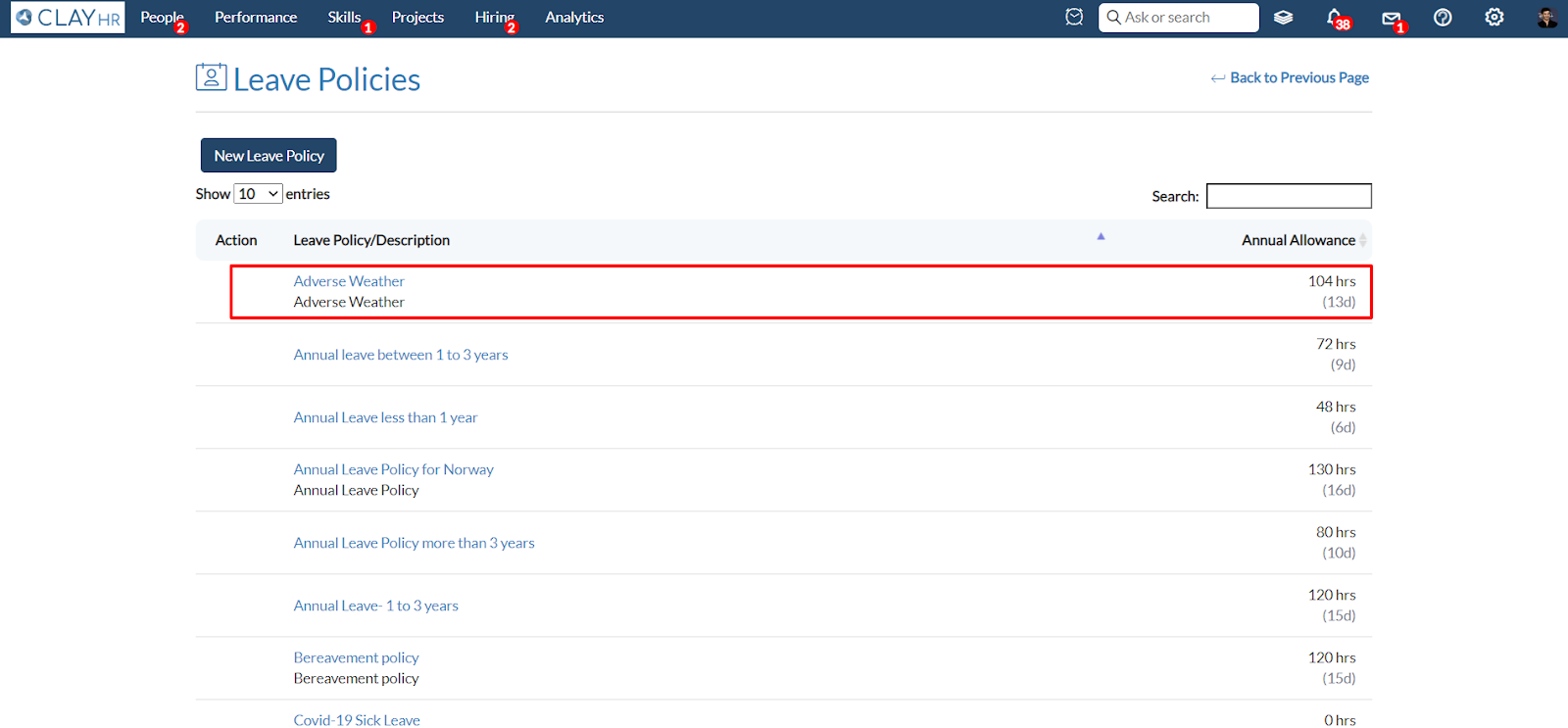The image size is (1568, 728).
Task: Open the alarm clock reminders icon
Action: 1074,18
